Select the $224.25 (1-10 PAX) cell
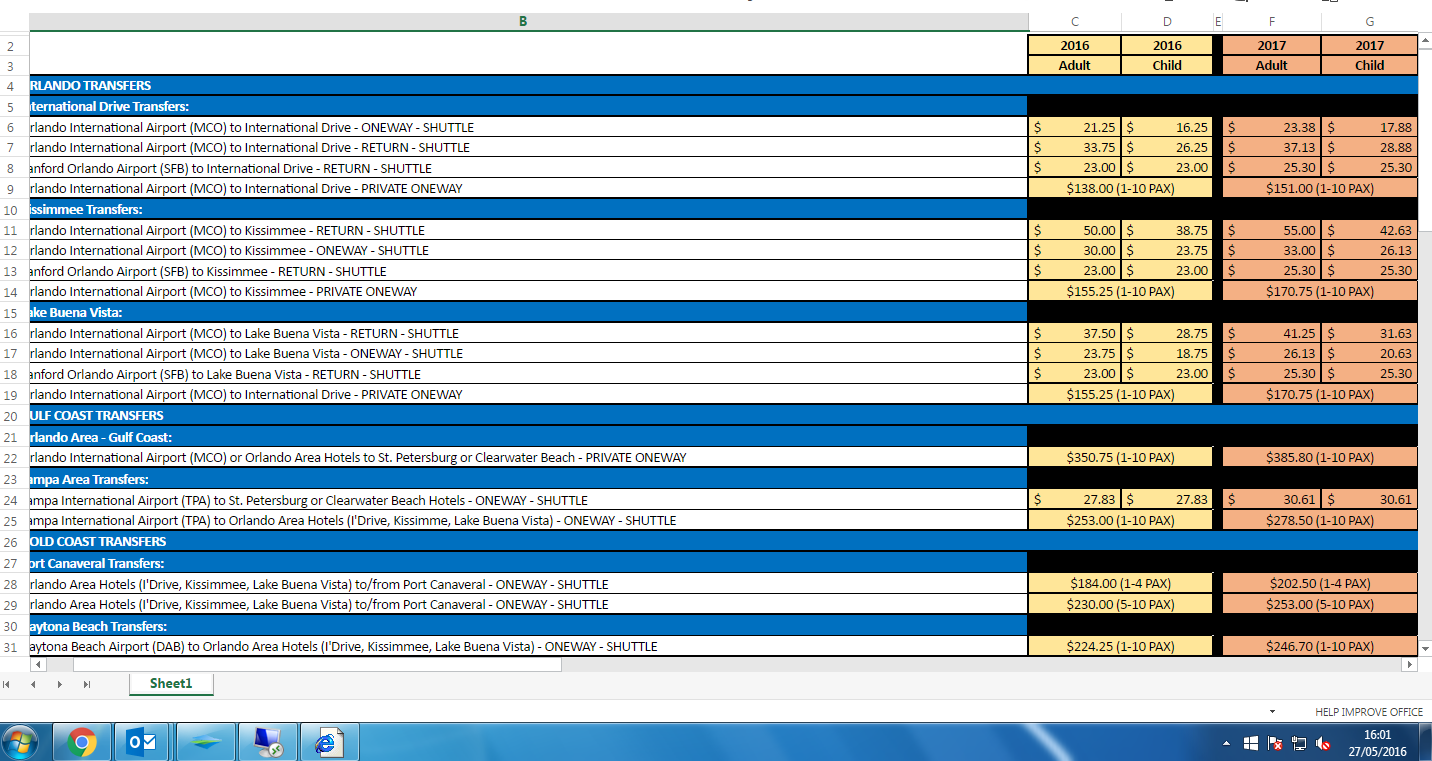1432x761 pixels. coord(1120,647)
